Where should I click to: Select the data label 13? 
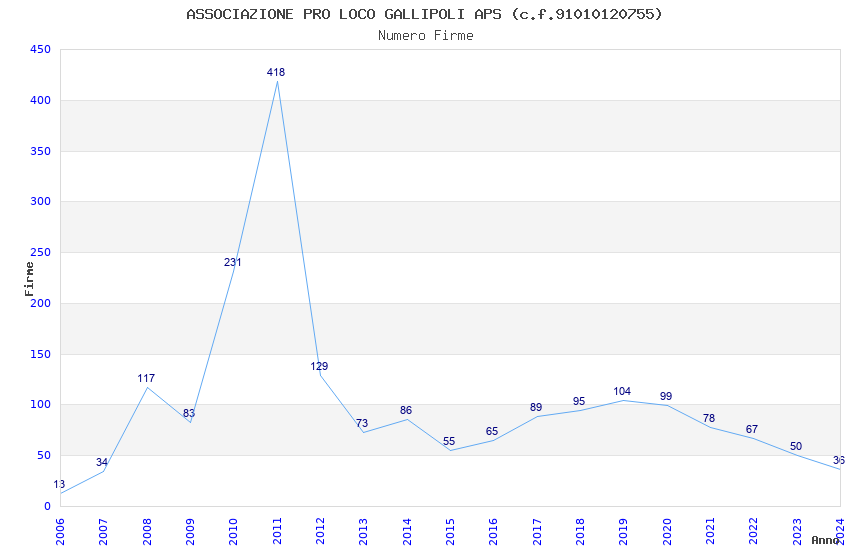tap(59, 484)
